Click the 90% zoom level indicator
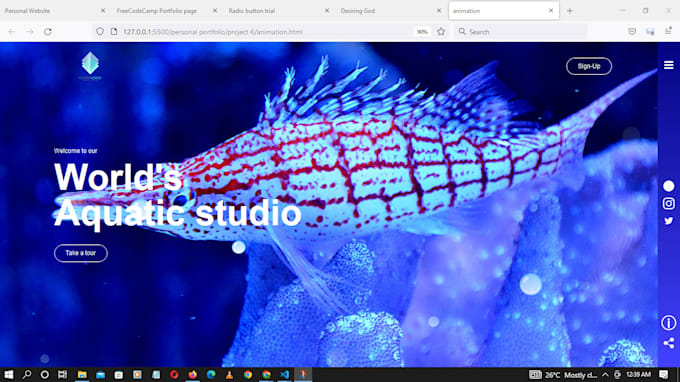The image size is (680, 382). (422, 32)
